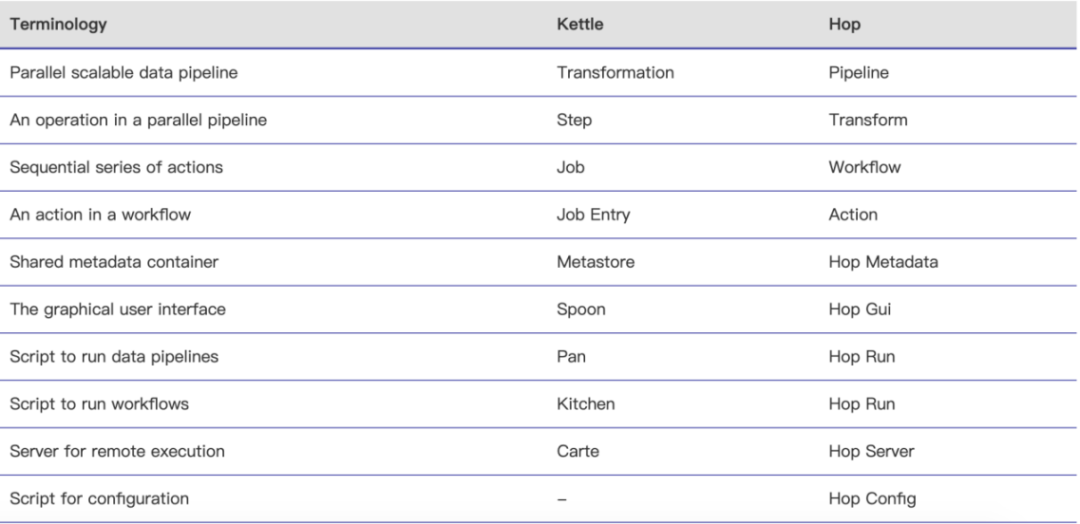1080x524 pixels.
Task: Click the Hop column header
Action: 844,25
